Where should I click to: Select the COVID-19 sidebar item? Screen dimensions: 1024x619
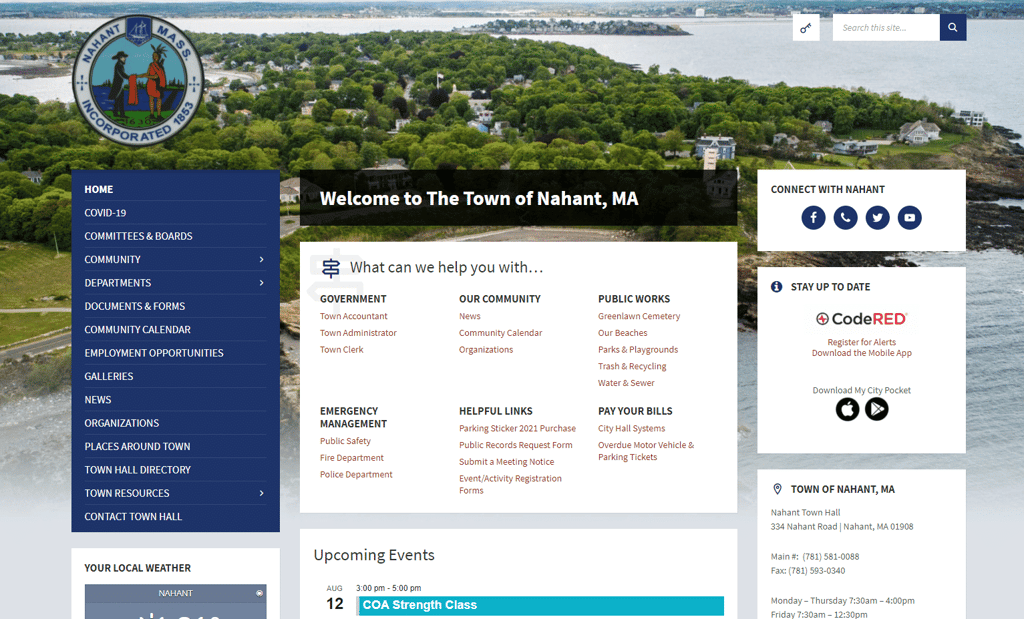pyautogui.click(x=106, y=212)
